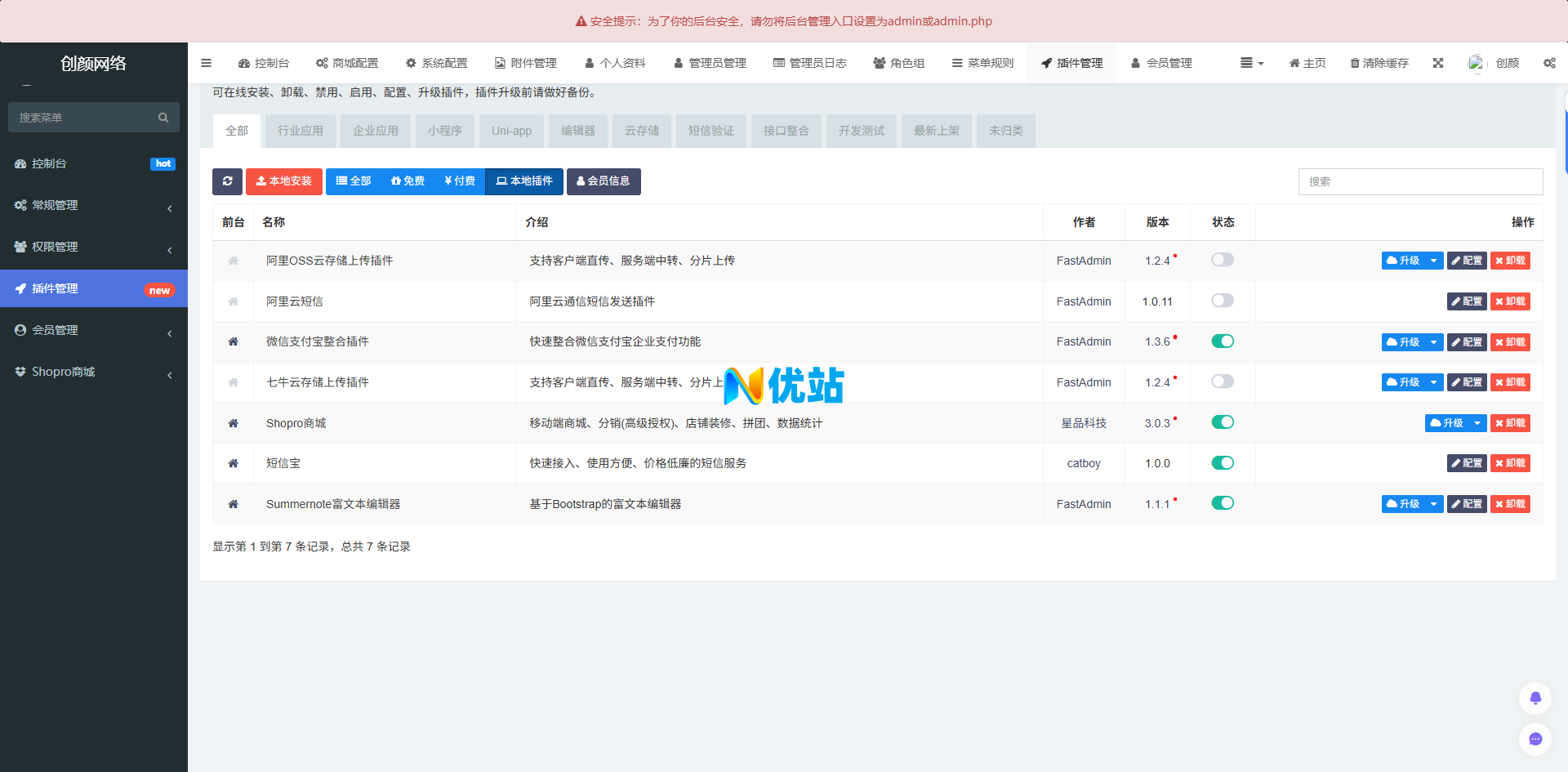Open the list-view dropdown in top bar

pyautogui.click(x=1251, y=63)
